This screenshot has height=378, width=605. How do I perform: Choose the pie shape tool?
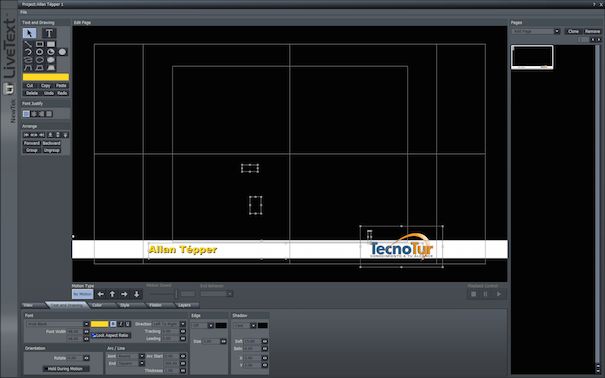[x=51, y=52]
